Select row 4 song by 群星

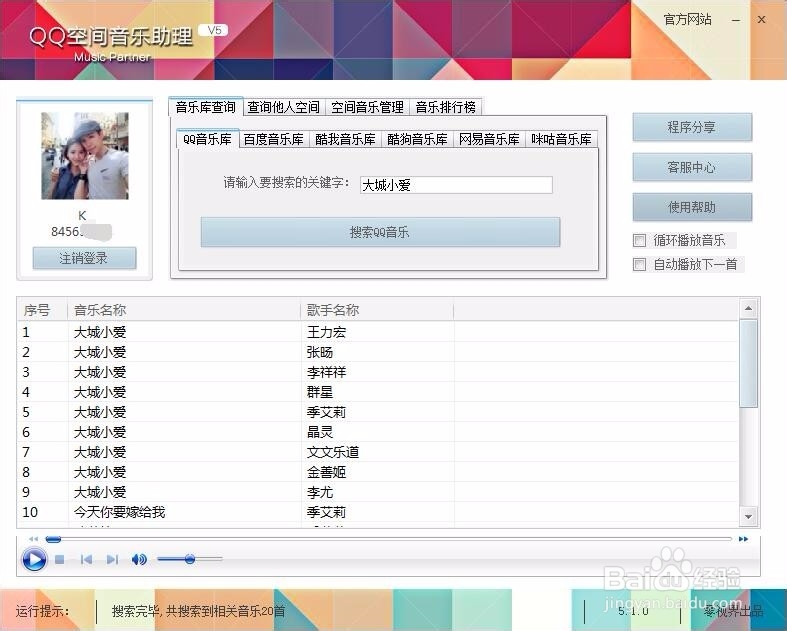378,392
